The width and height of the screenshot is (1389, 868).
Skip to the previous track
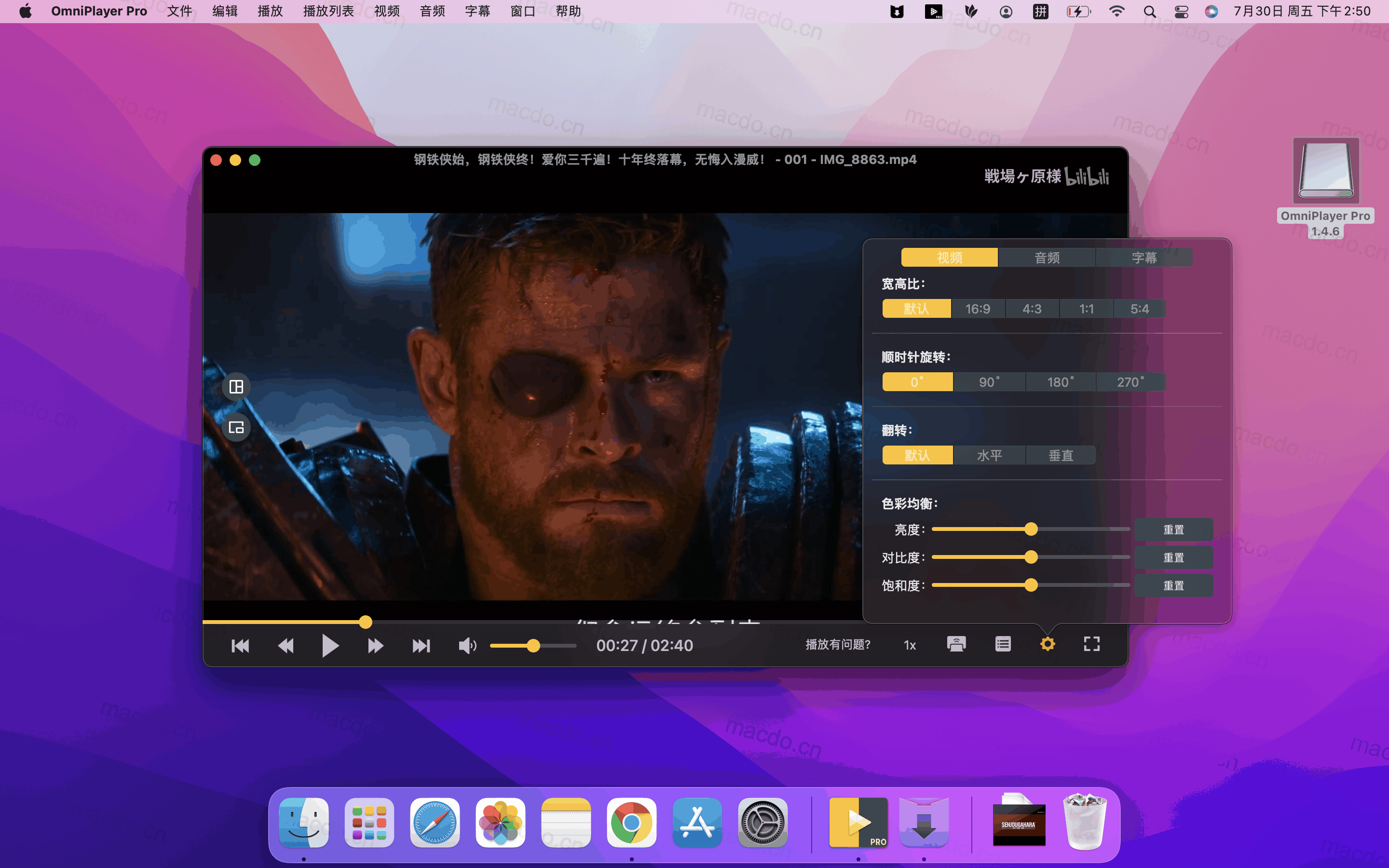tap(240, 646)
